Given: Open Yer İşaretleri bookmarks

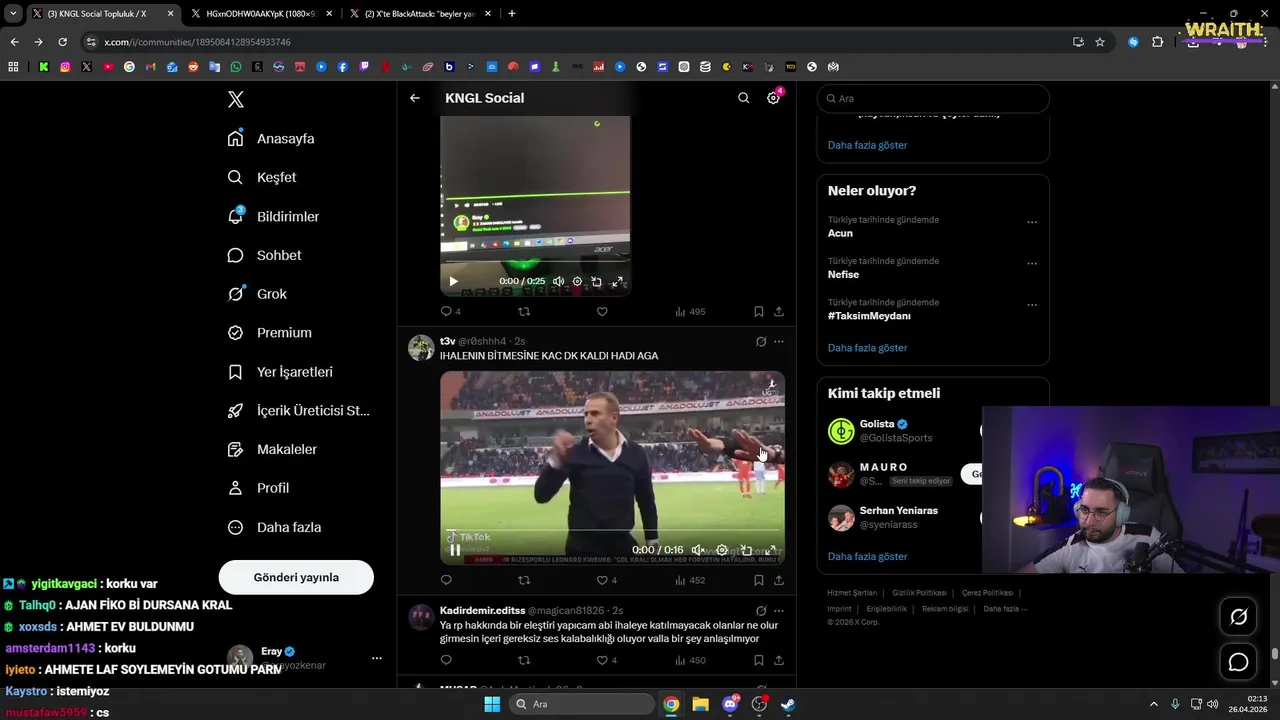Looking at the screenshot, I should [x=280, y=372].
